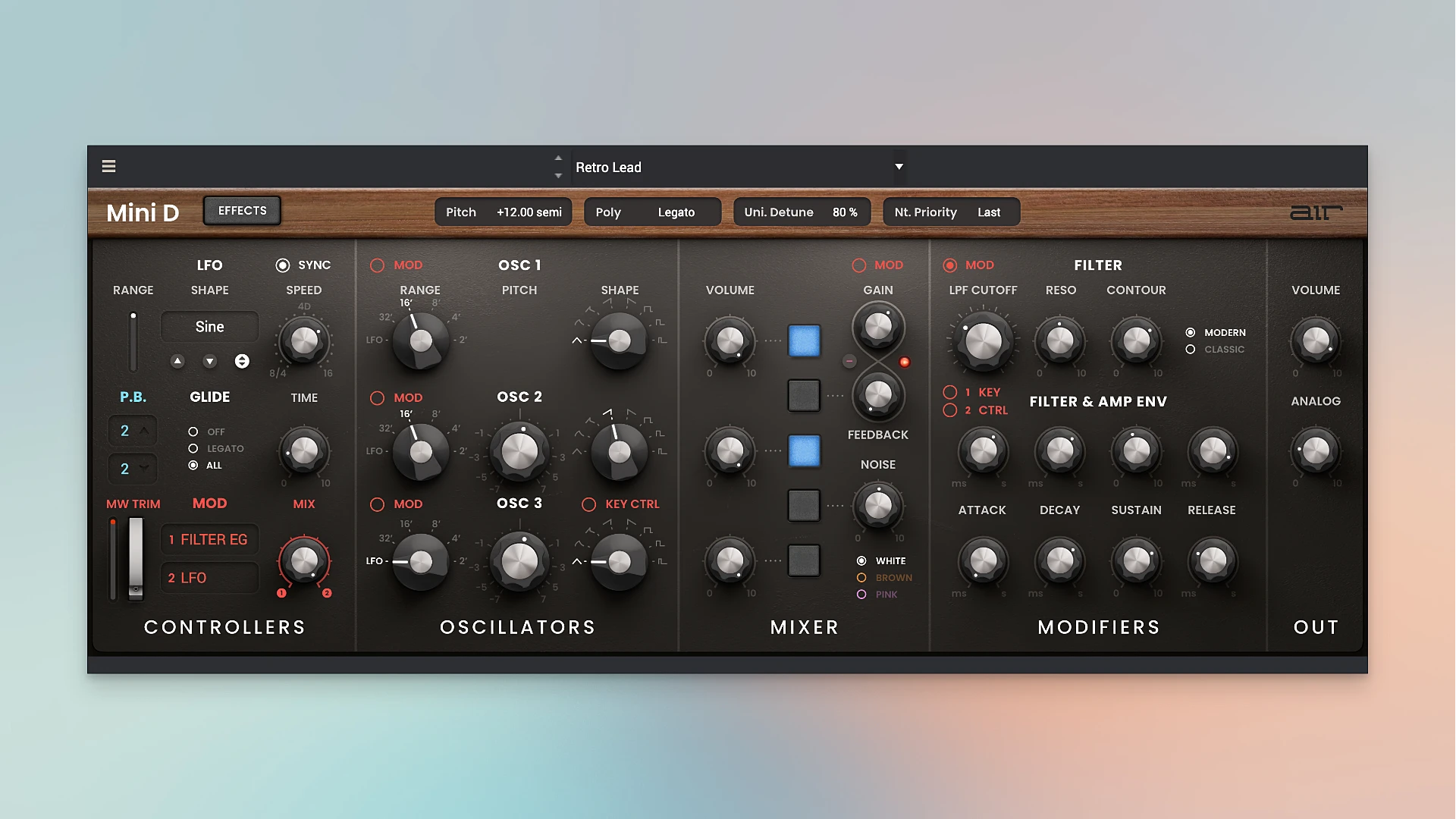1456x819 pixels.
Task: Open the Sine LFO shape selector
Action: pyautogui.click(x=209, y=326)
